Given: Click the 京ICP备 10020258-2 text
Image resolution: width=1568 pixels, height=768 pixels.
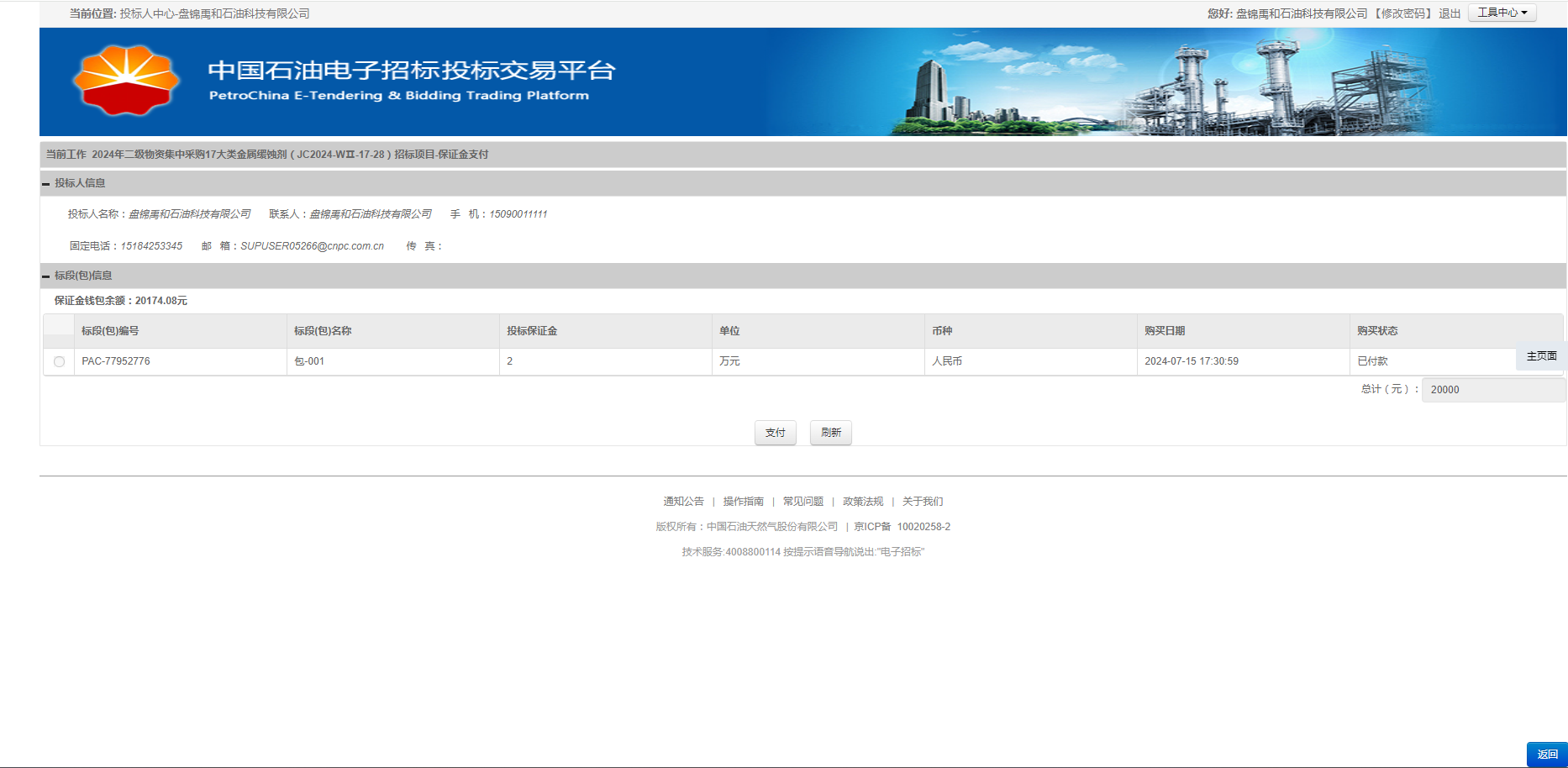Looking at the screenshot, I should (902, 527).
